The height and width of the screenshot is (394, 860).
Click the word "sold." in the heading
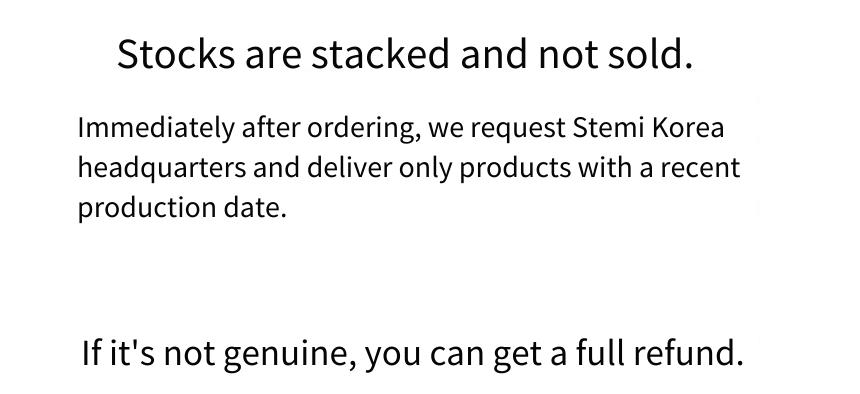pos(650,54)
